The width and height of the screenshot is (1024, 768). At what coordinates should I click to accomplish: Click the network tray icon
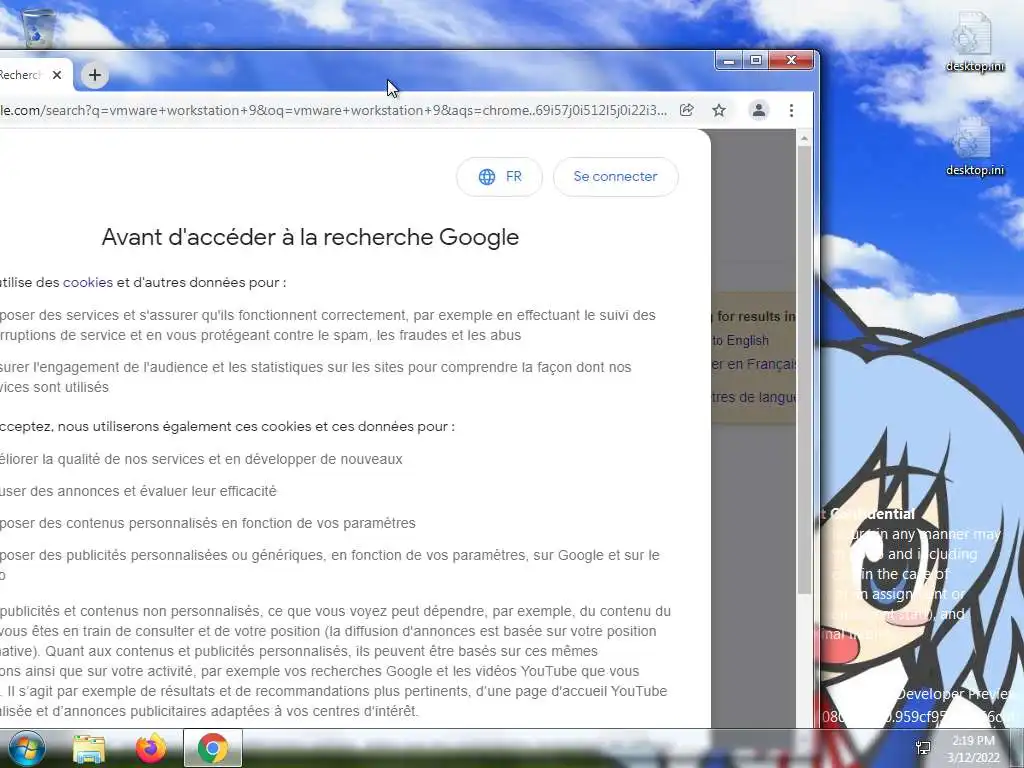coord(923,748)
